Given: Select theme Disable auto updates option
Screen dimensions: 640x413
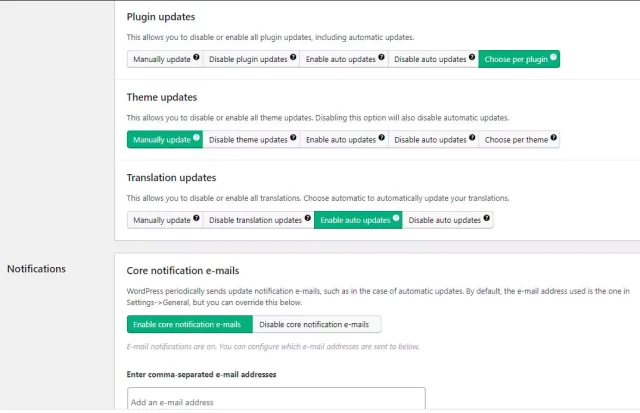Looking at the screenshot, I should [x=430, y=140].
